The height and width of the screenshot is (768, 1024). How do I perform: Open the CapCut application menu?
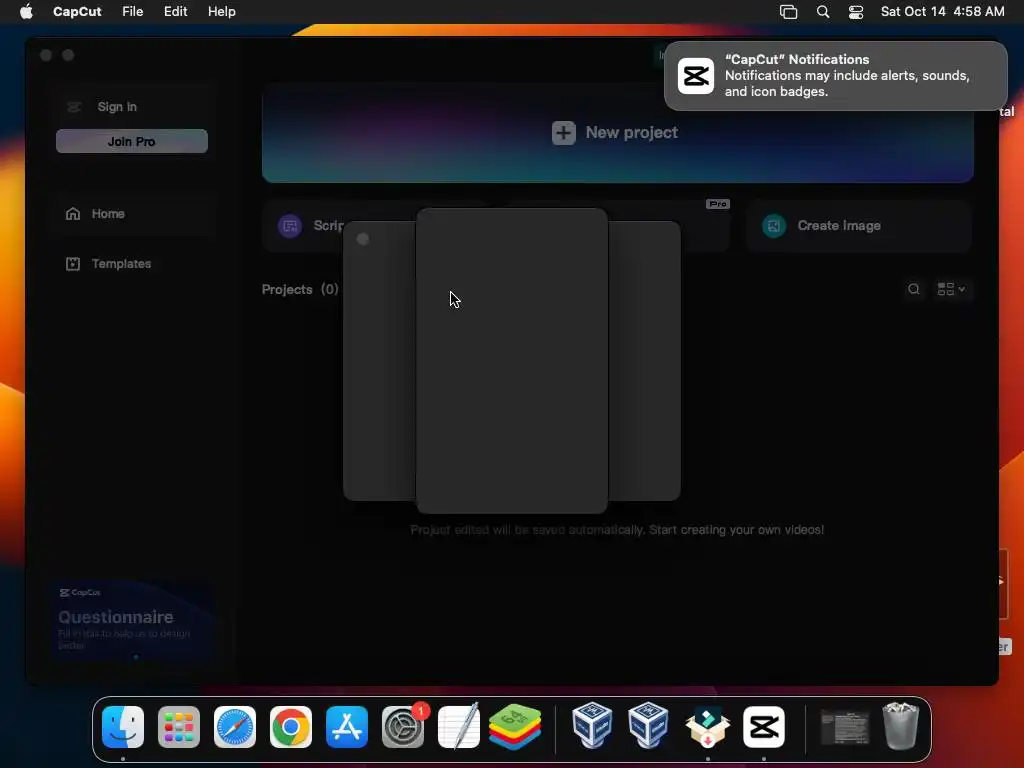click(77, 11)
